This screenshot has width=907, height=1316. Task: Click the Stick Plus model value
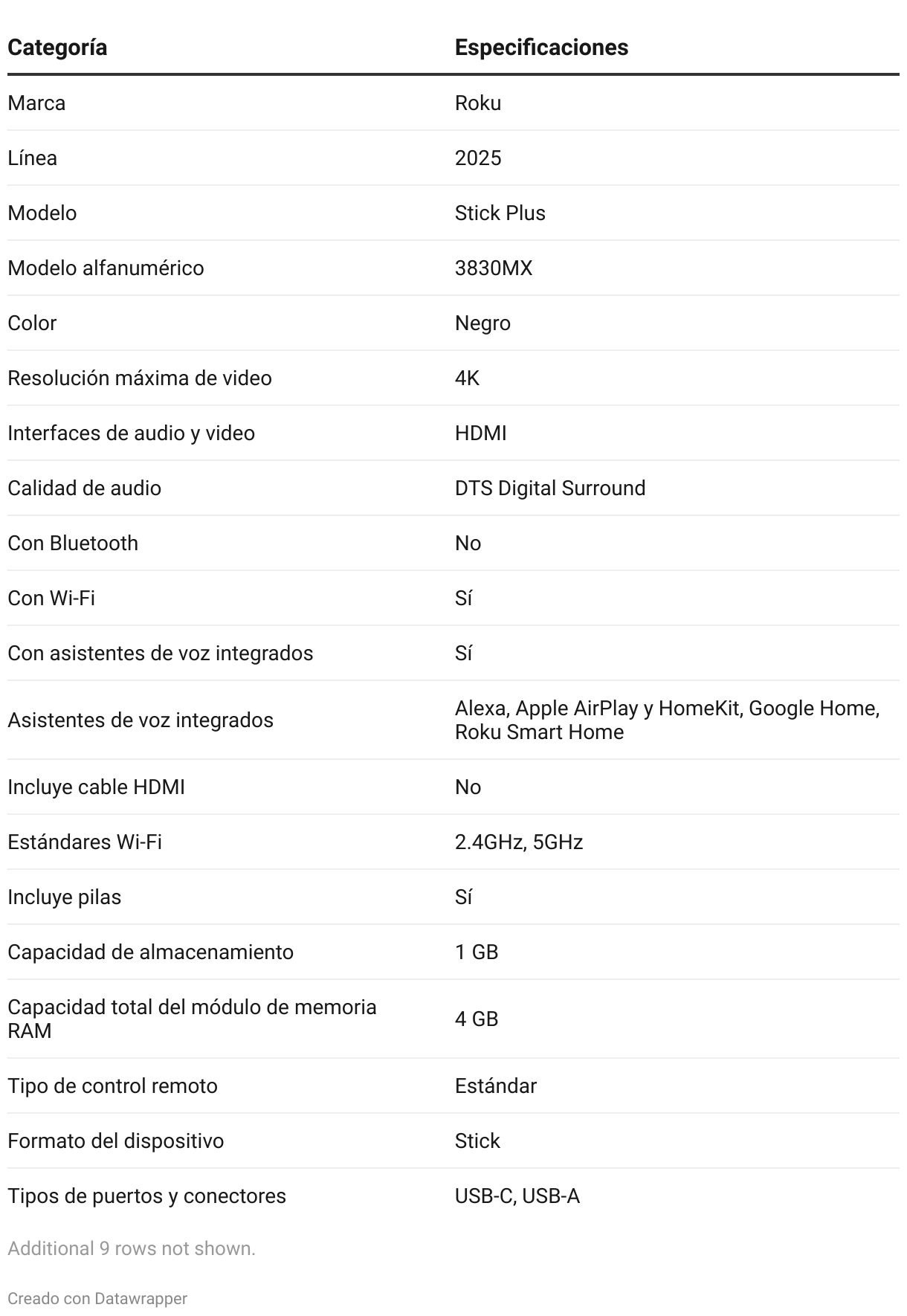coord(500,213)
